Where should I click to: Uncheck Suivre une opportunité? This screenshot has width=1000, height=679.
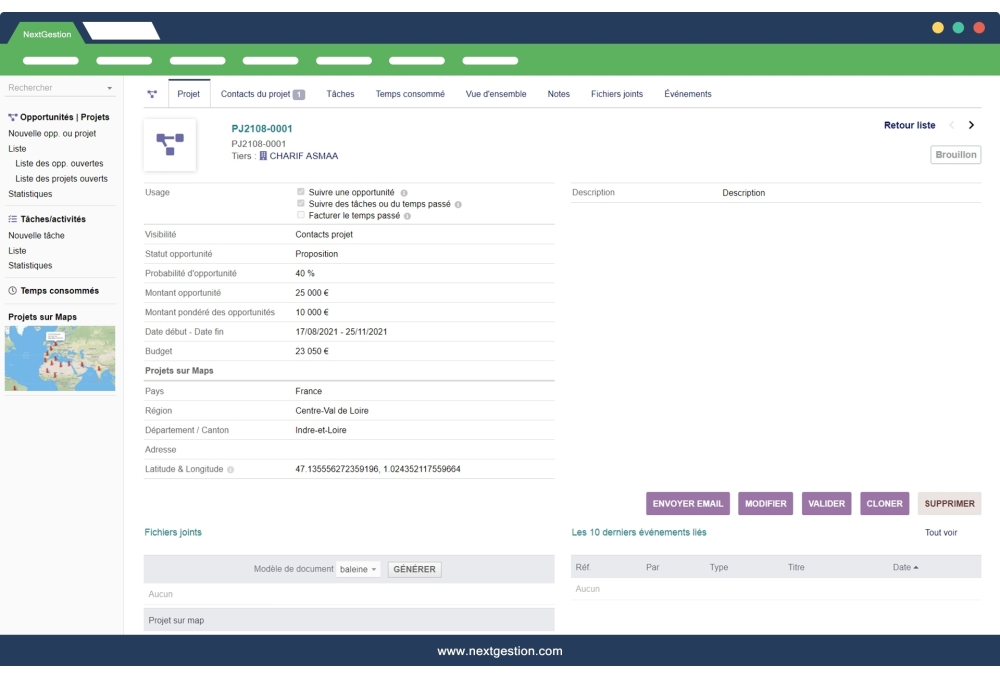click(301, 191)
